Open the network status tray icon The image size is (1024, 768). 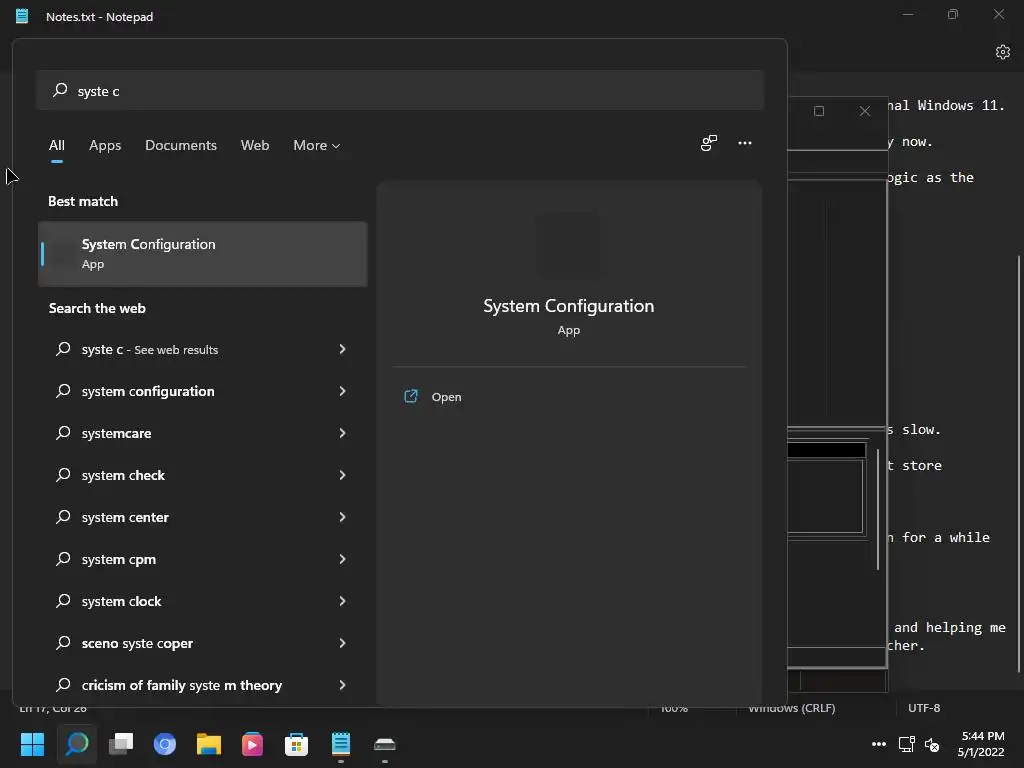pyautogui.click(x=906, y=744)
